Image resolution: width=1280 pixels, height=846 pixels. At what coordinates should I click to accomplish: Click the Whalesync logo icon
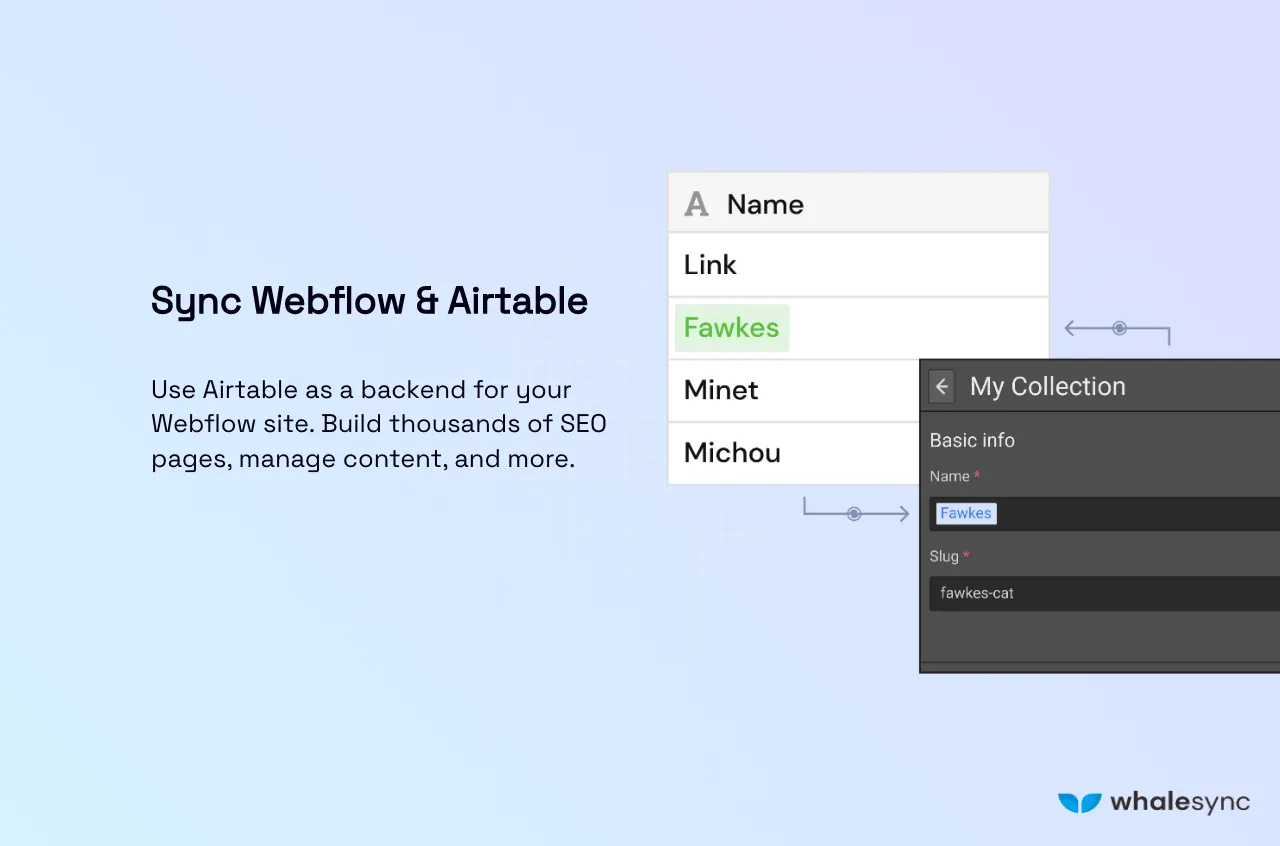pyautogui.click(x=1079, y=802)
